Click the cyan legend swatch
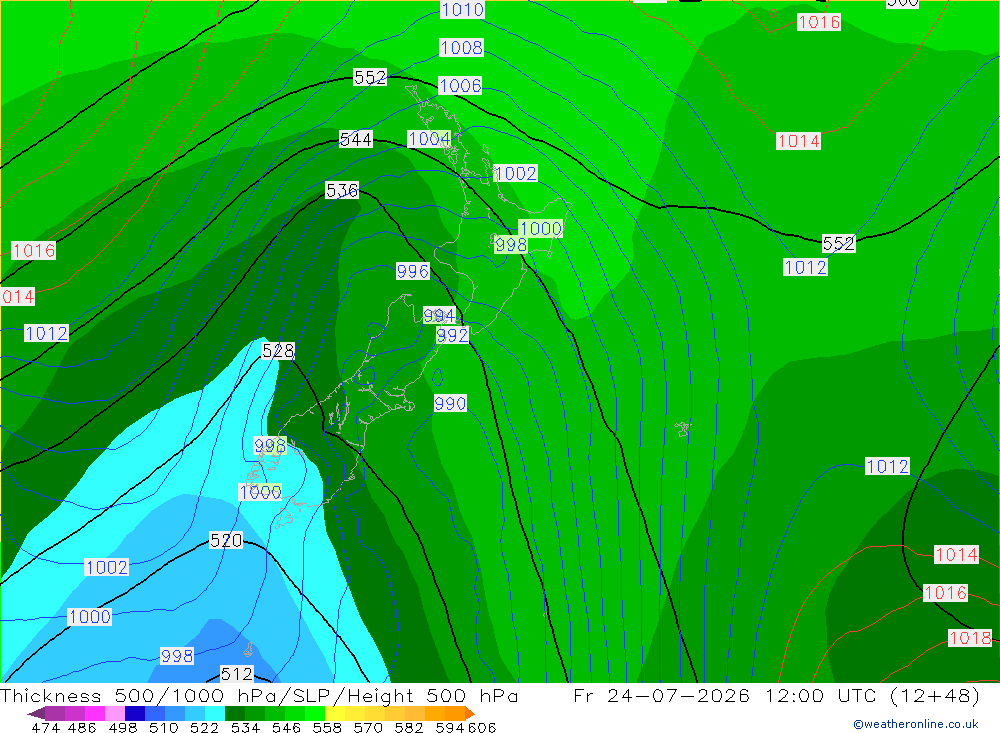The width and height of the screenshot is (1000, 733). [214, 713]
